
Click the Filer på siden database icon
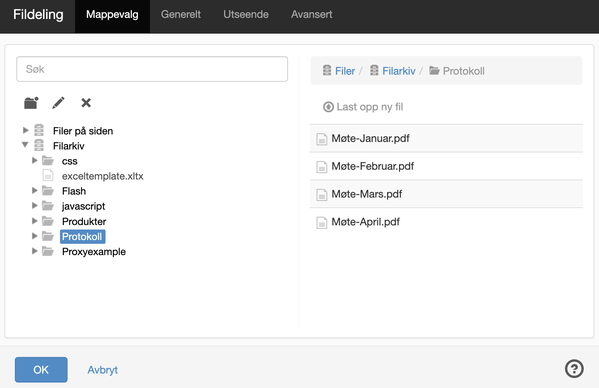click(x=39, y=130)
